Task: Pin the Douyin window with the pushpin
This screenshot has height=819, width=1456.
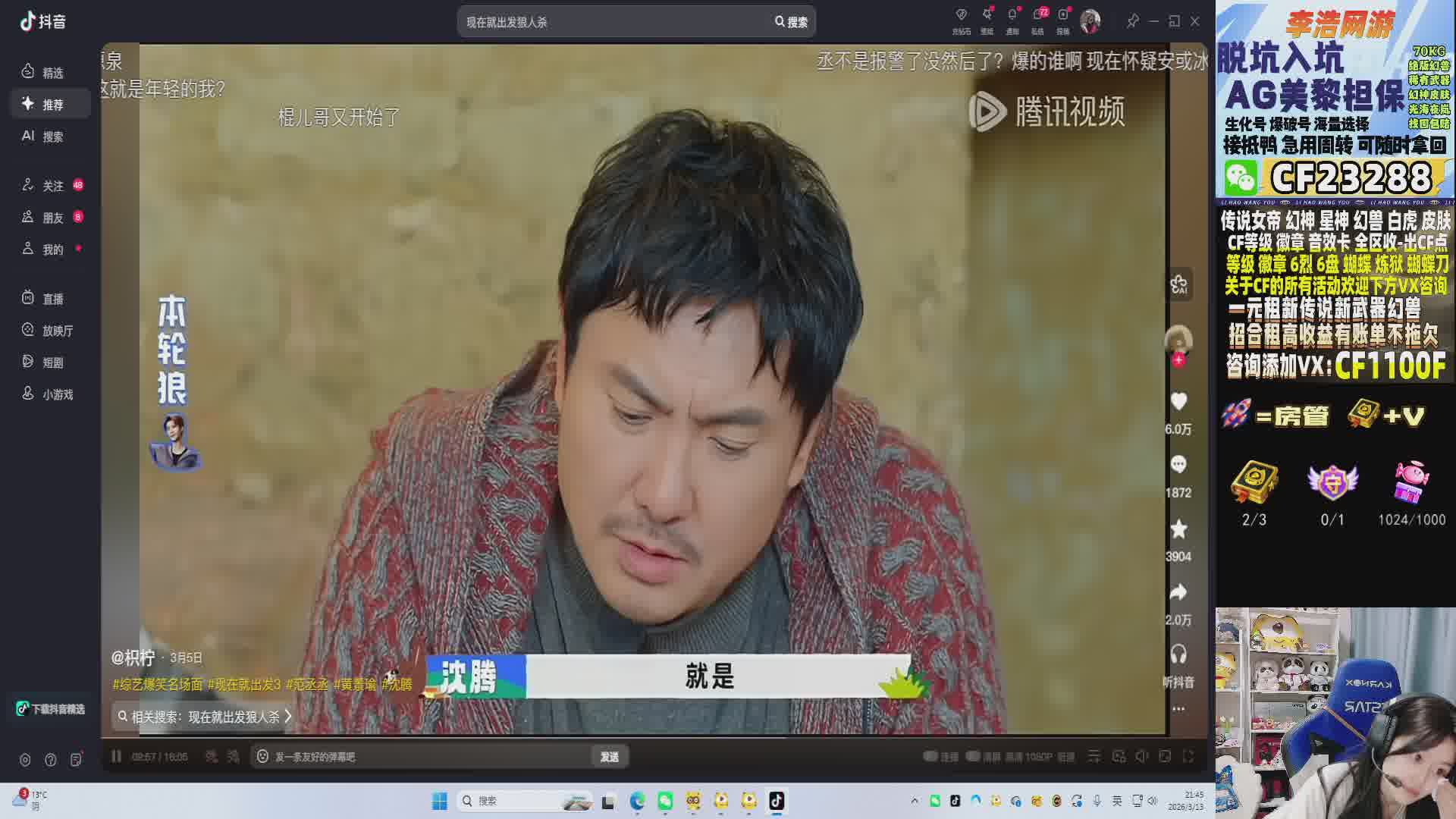Action: click(1132, 21)
